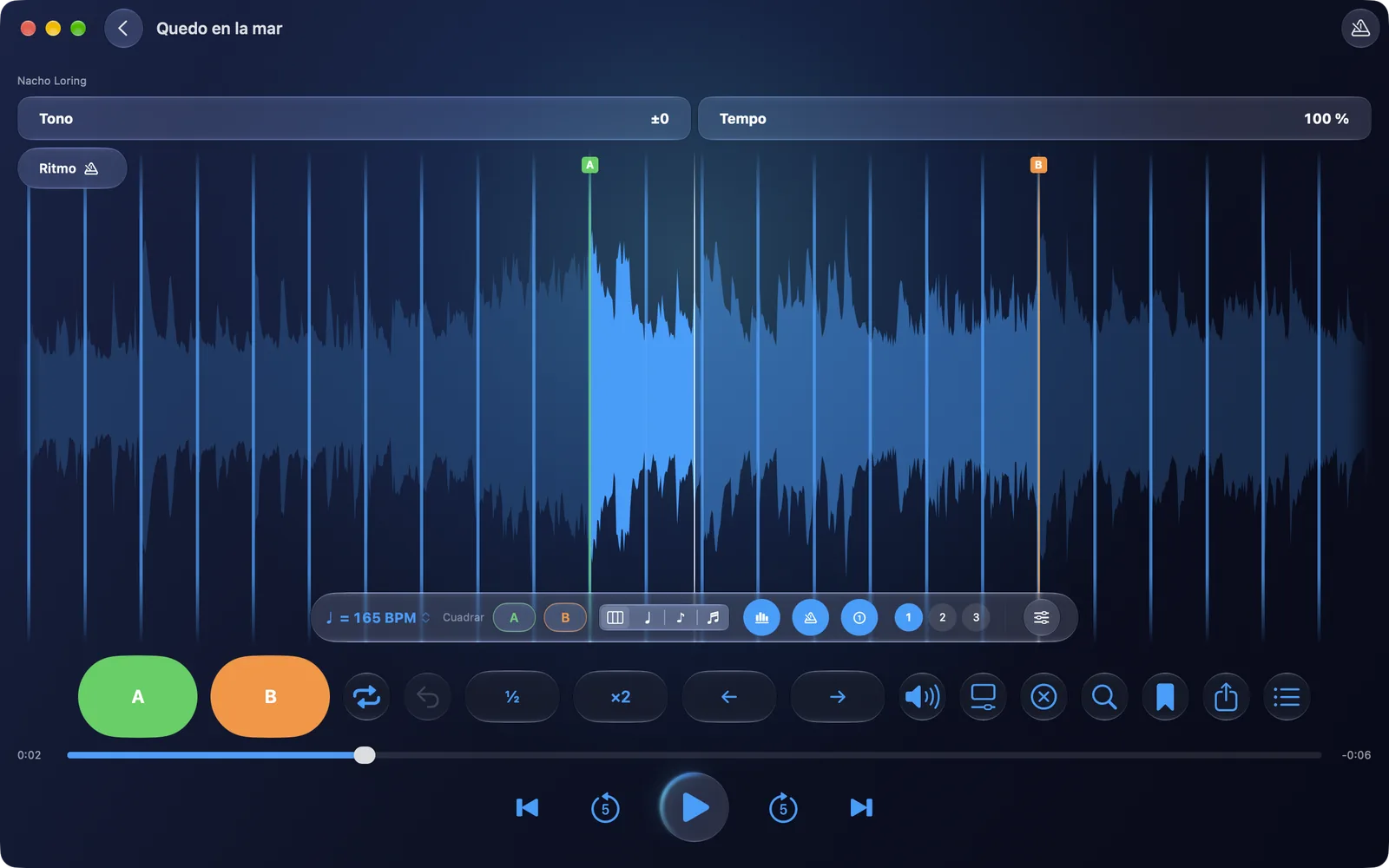Toggle loop repeat

click(366, 697)
